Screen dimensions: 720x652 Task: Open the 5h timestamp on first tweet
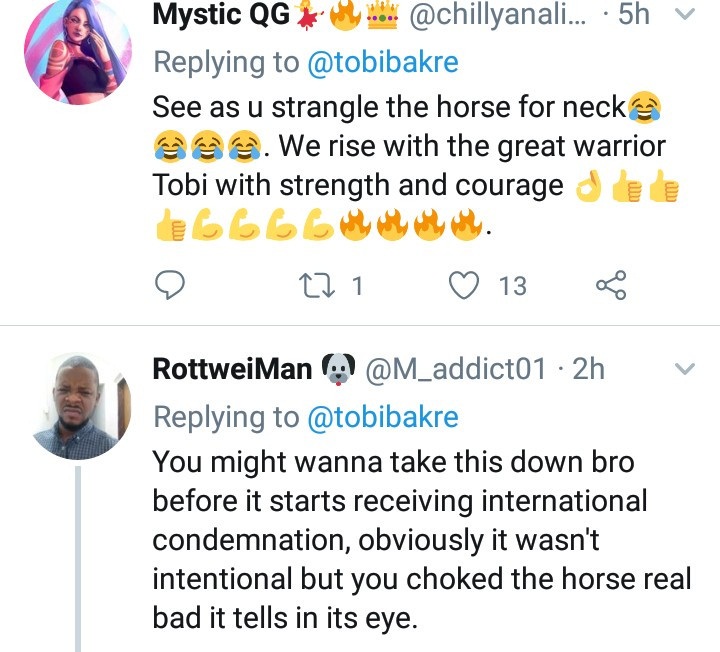(x=634, y=16)
